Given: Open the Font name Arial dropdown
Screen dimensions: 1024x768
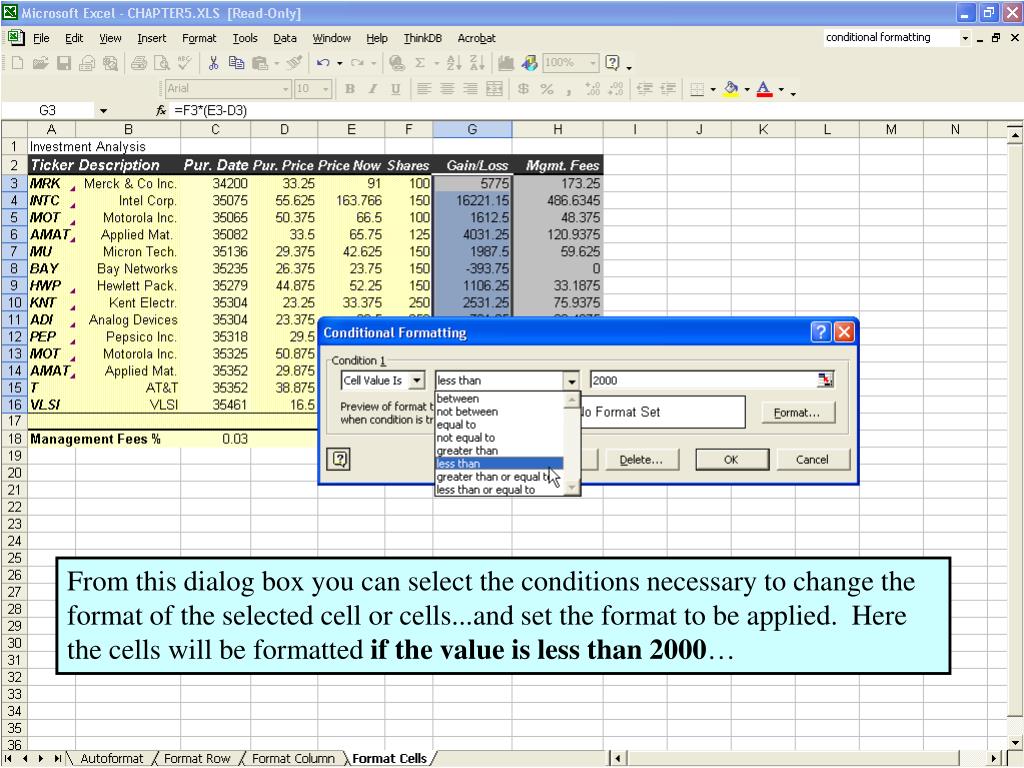Looking at the screenshot, I should pos(285,89).
